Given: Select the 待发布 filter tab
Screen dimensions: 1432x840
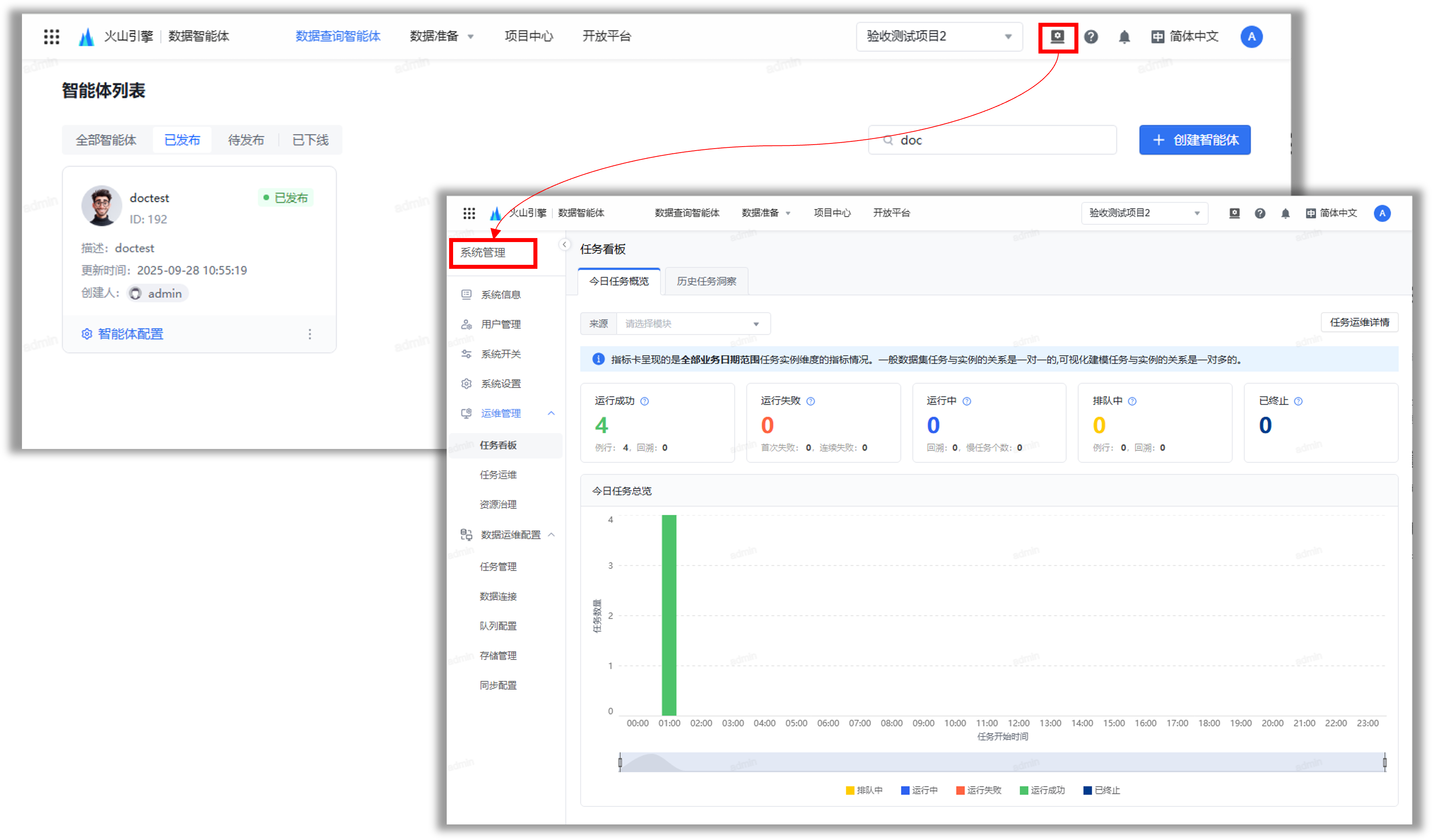Looking at the screenshot, I should (x=245, y=140).
